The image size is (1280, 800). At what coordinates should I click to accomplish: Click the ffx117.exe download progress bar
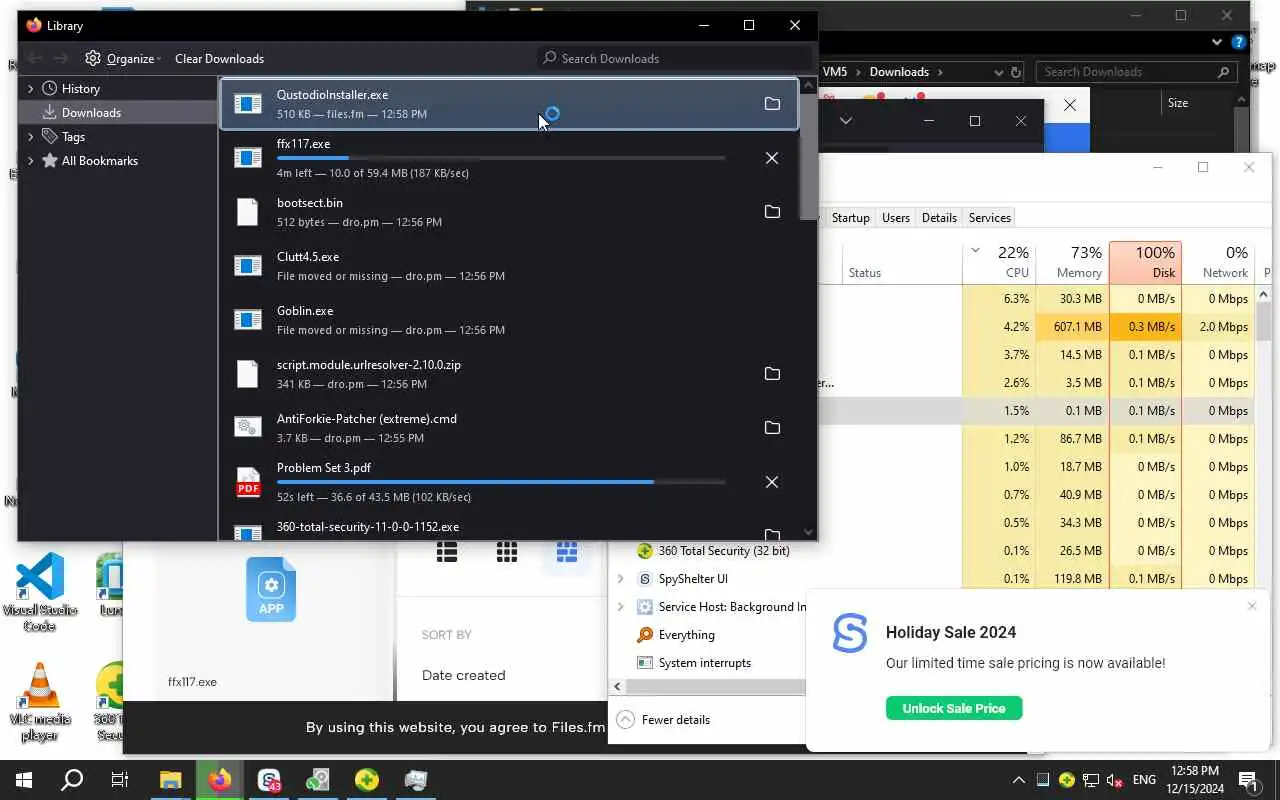[x=501, y=158]
